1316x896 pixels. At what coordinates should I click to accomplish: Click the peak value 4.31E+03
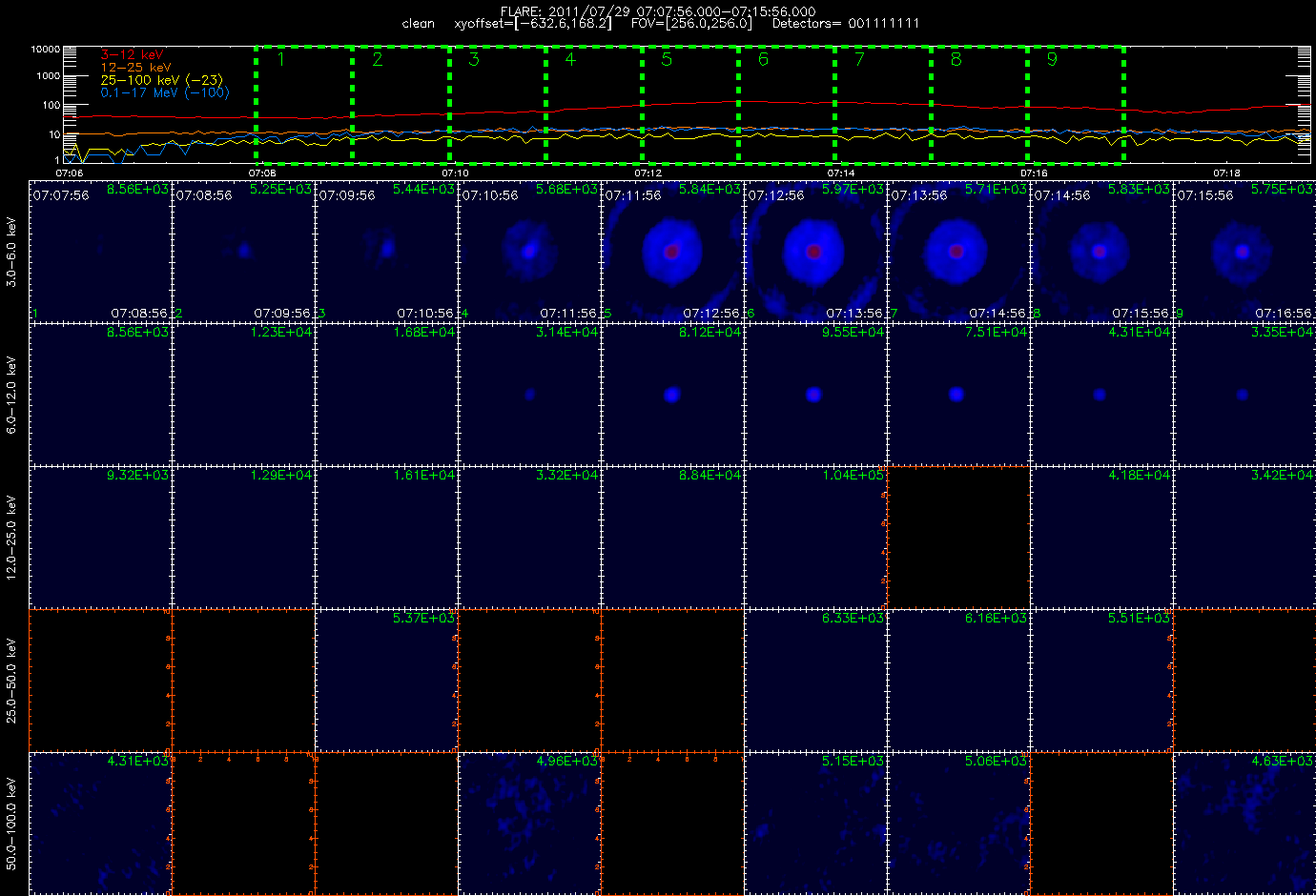[x=137, y=762]
